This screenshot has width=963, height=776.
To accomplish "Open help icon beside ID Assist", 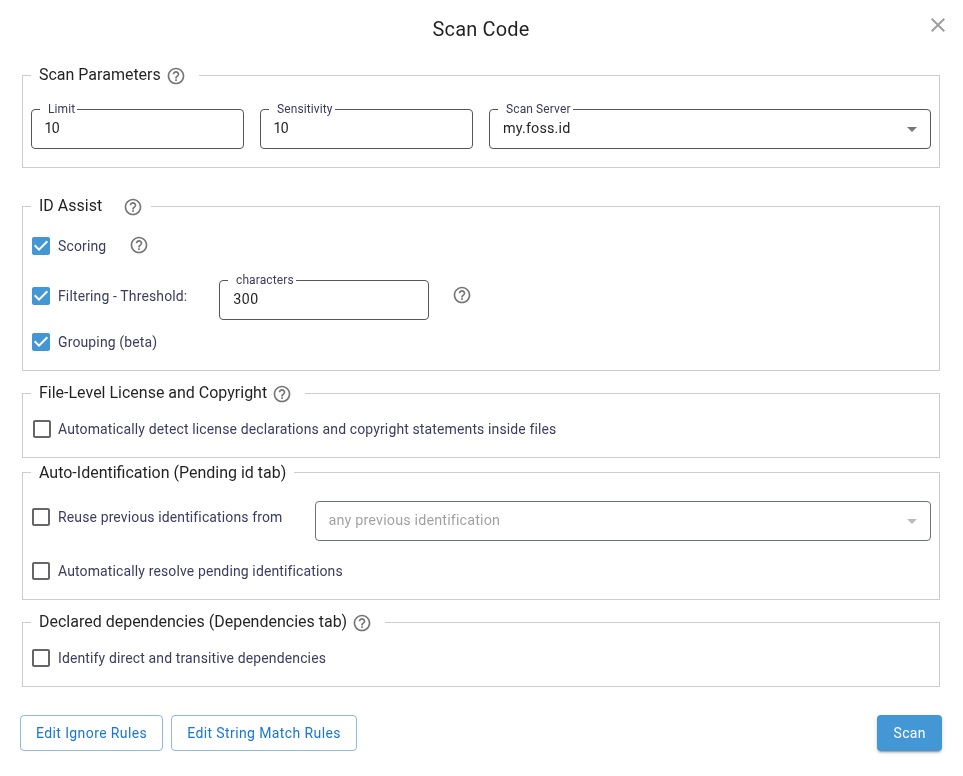I will [133, 207].
